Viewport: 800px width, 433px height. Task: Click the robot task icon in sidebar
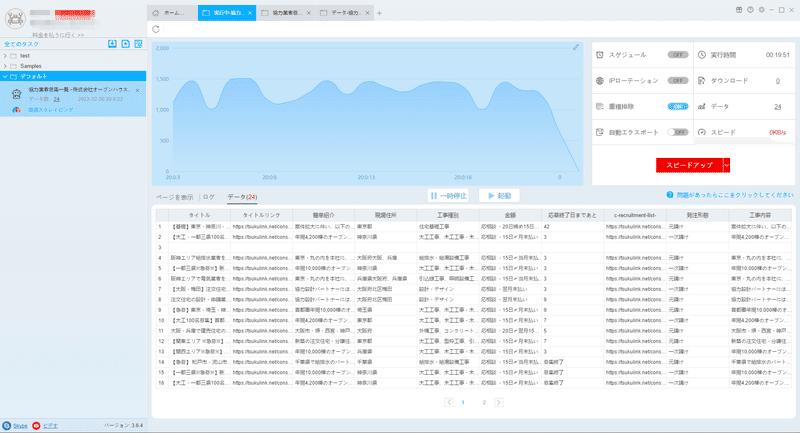click(x=17, y=94)
